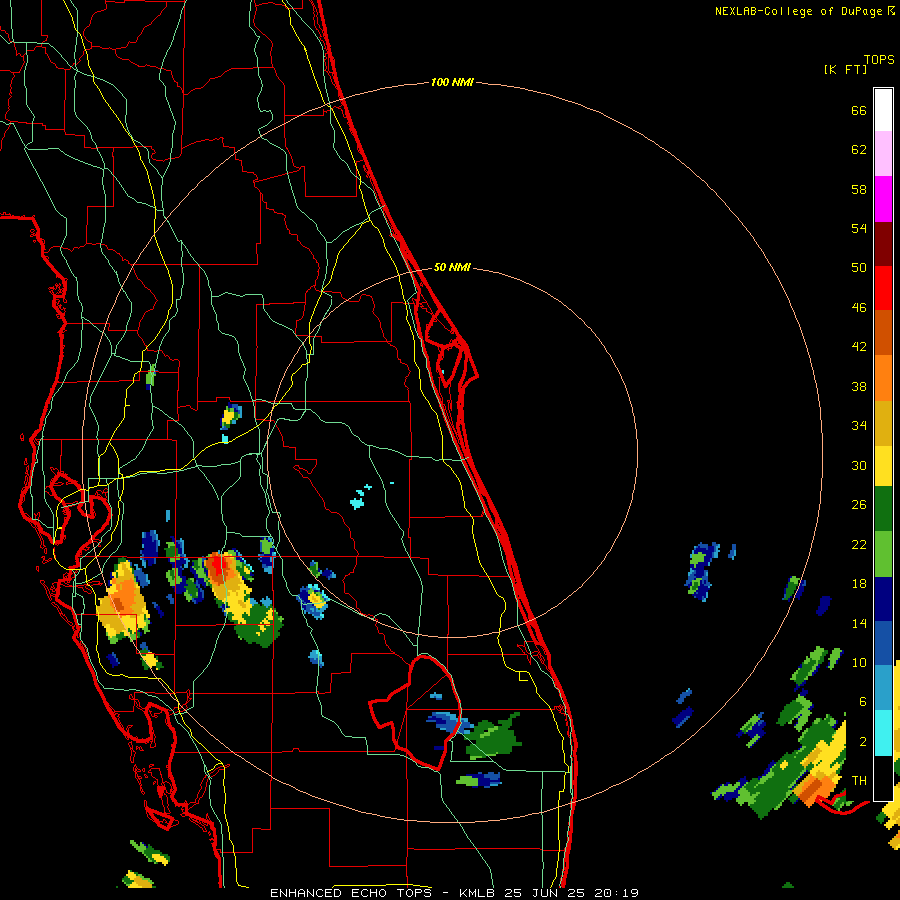Pick the light pink swatch in color bar
Image resolution: width=900 pixels, height=900 pixels.
point(883,154)
